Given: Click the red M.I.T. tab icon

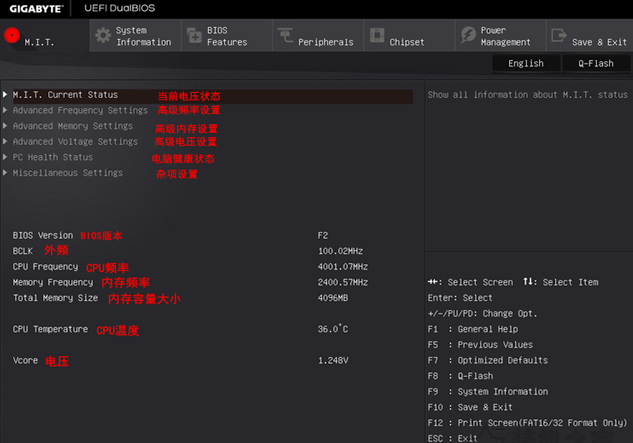Looking at the screenshot, I should tap(12, 36).
